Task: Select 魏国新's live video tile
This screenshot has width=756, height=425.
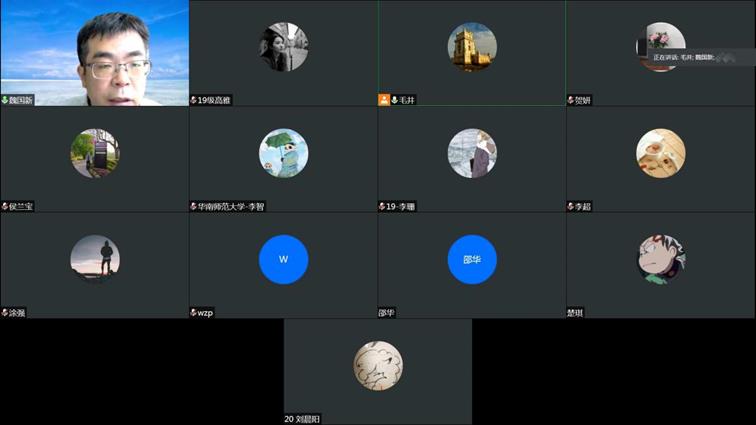Action: 94,48
